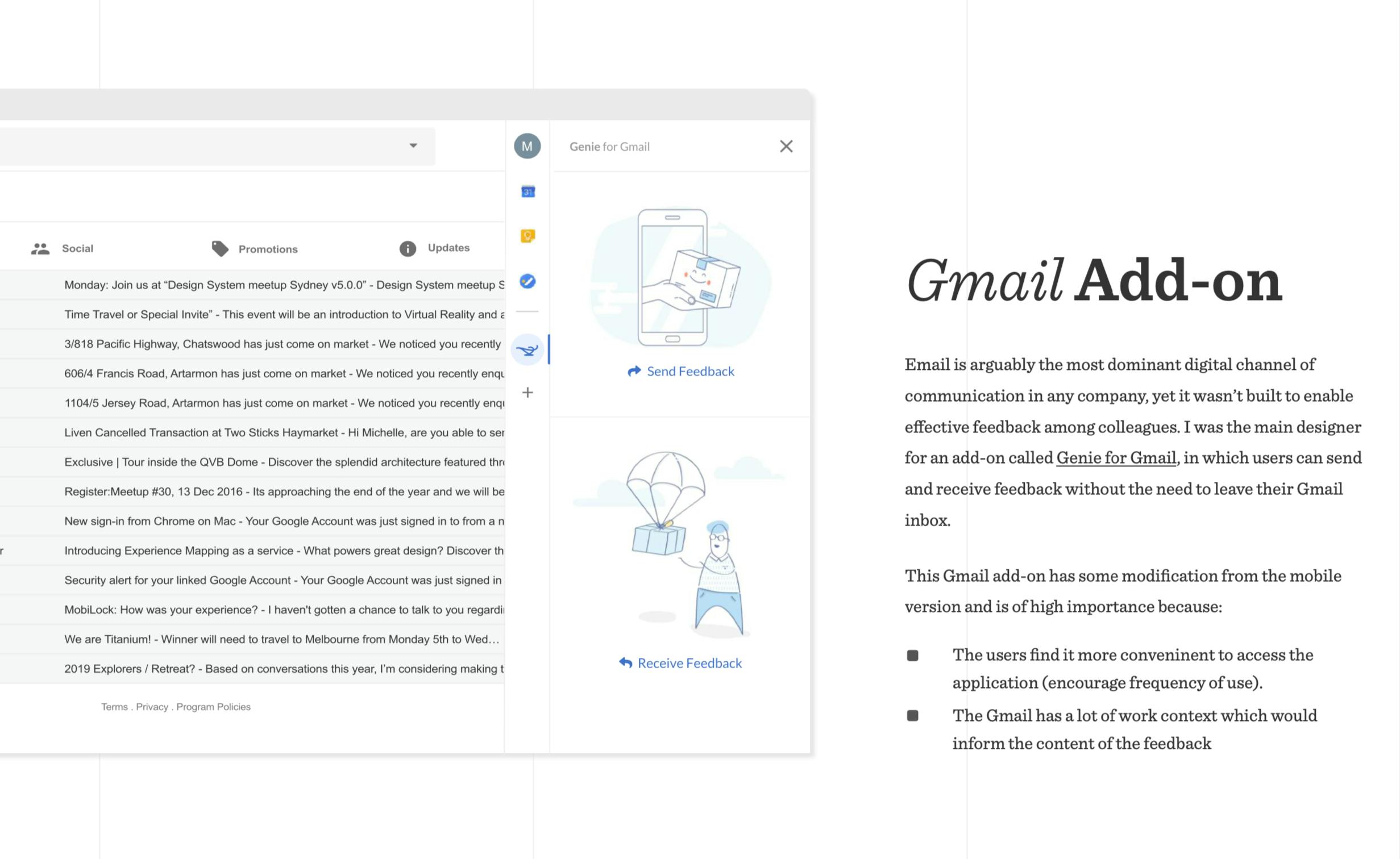Click the plus icon to get add-ons
Screen dimensions: 1400x859
click(x=527, y=393)
